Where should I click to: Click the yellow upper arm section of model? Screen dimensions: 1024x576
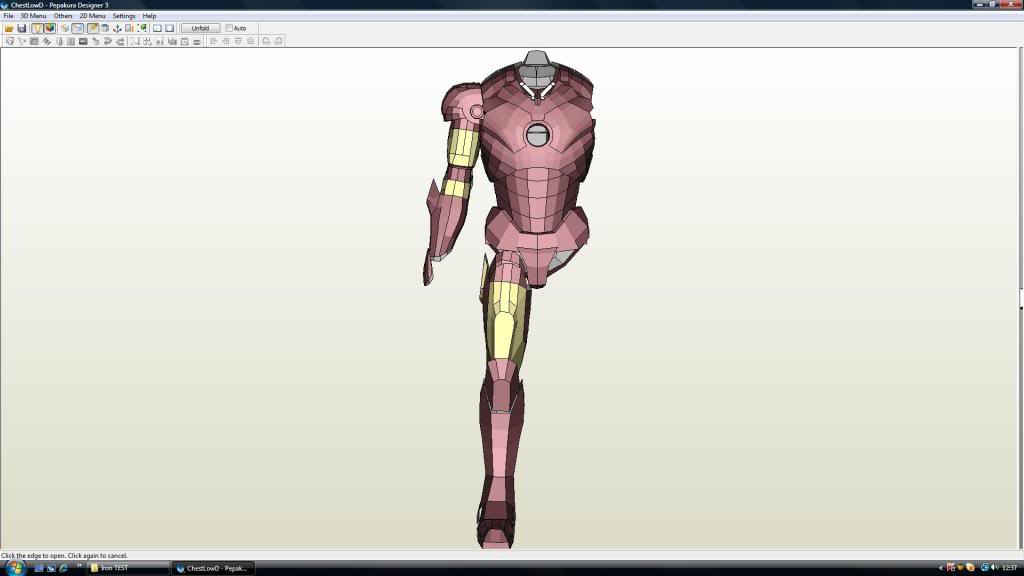[x=462, y=148]
